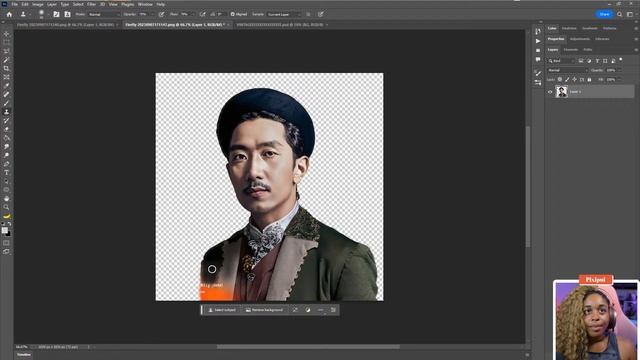Select the Hand tool
Viewport: 640px width, 360px height.
tap(6, 198)
